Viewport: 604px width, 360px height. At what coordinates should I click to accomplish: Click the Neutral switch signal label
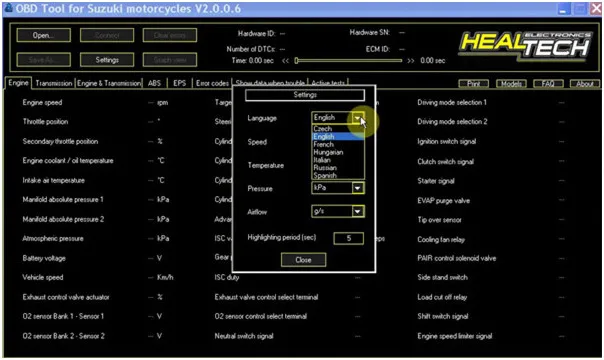[244, 336]
